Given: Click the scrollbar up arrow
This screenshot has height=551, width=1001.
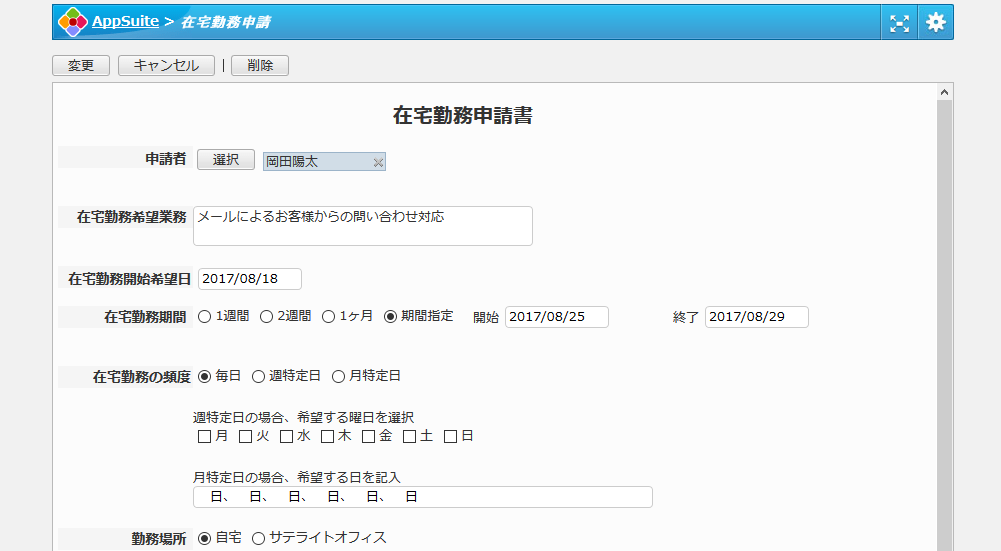Looking at the screenshot, I should pos(944,92).
